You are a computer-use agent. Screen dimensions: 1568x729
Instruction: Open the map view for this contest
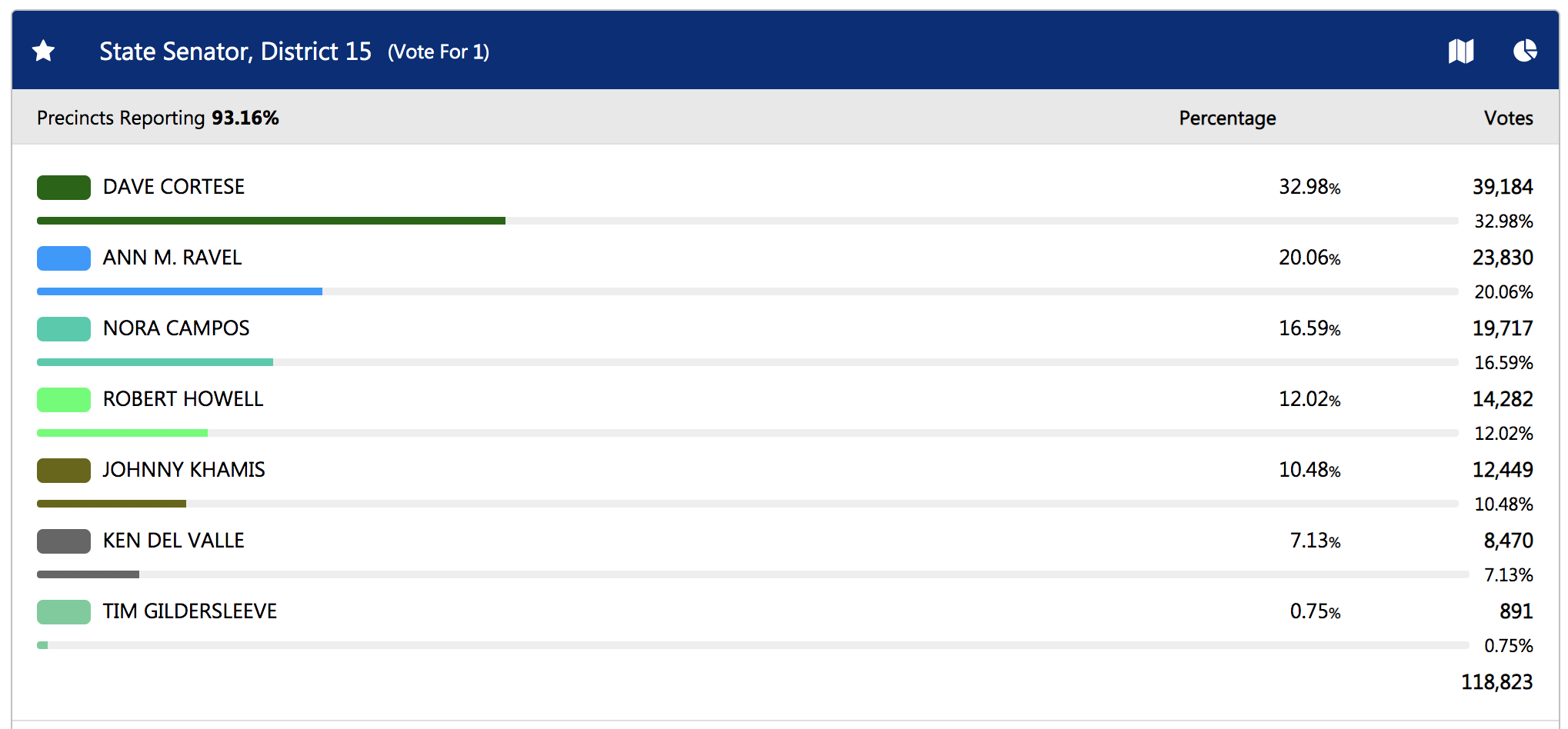(x=1462, y=51)
